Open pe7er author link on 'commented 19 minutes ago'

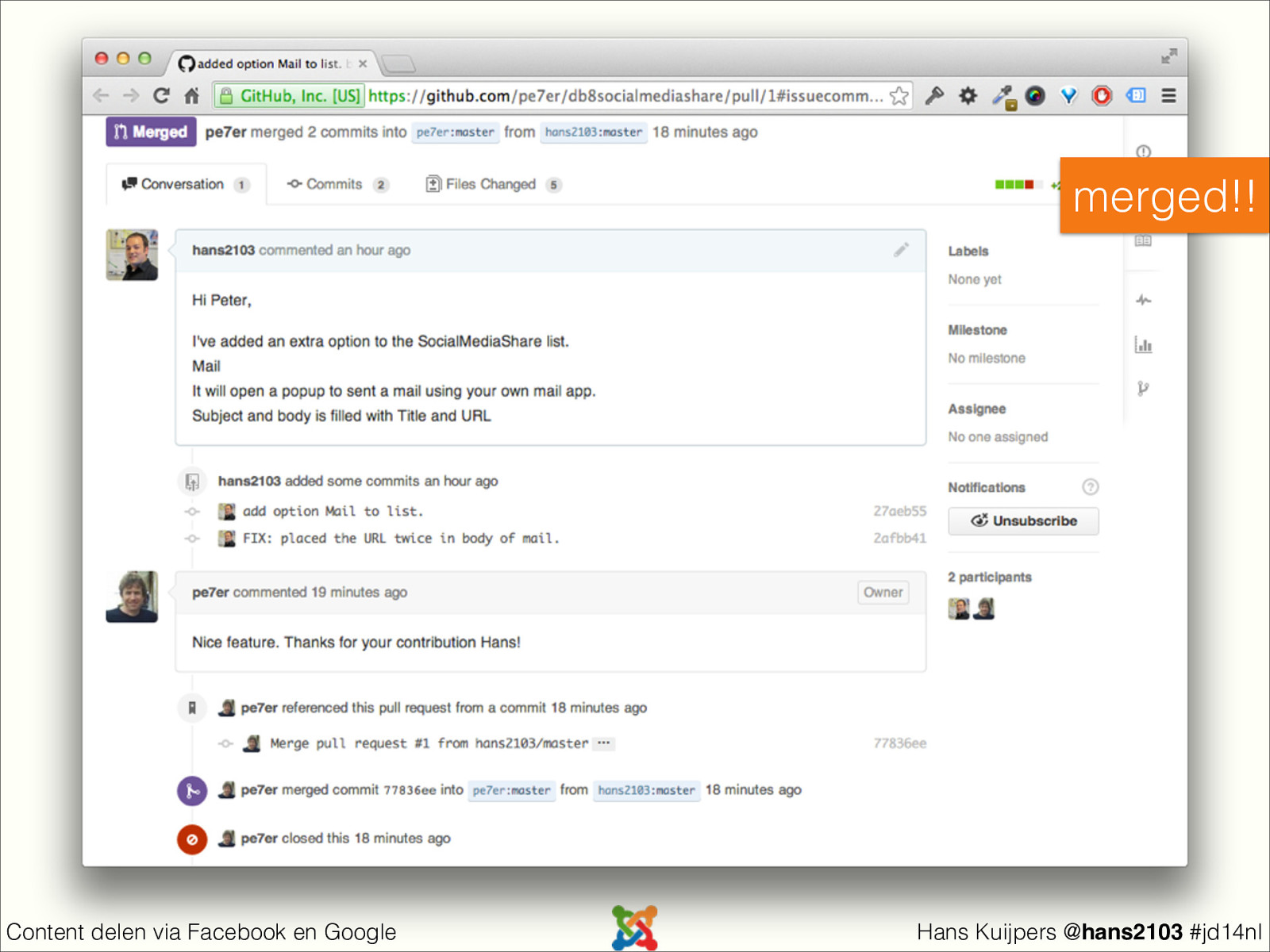pos(210,593)
